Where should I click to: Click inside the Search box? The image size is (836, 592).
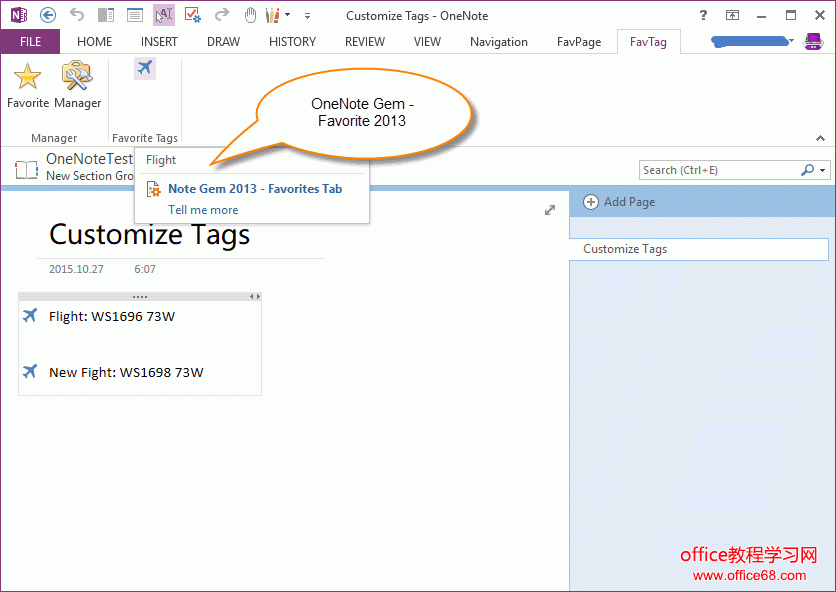point(718,171)
